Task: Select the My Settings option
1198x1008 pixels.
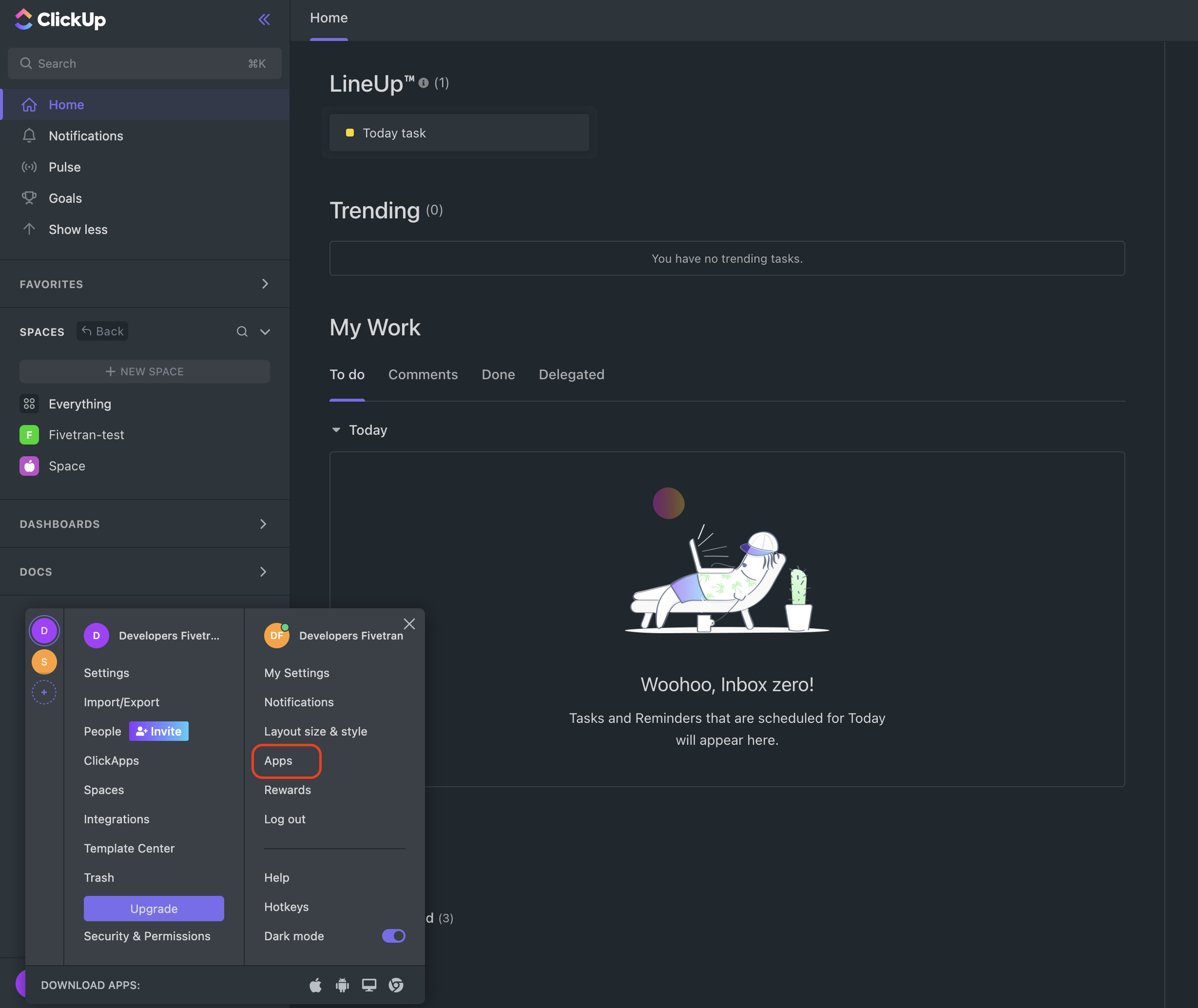Action: pyautogui.click(x=296, y=672)
